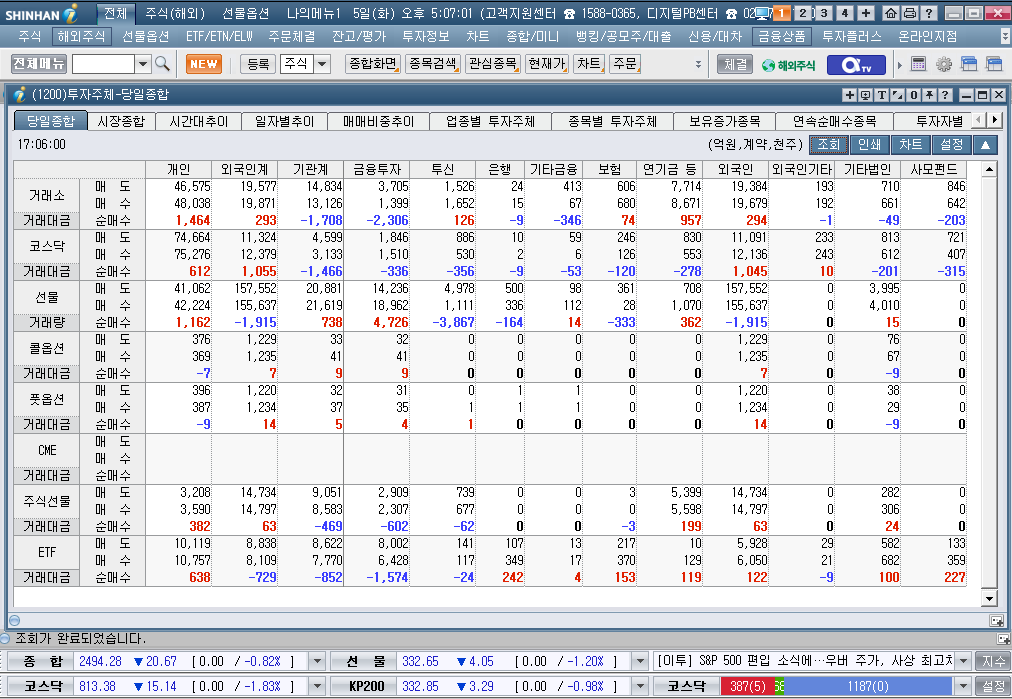Click the 인쇄 print button
Image resolution: width=1012 pixels, height=699 pixels.
[x=869, y=145]
